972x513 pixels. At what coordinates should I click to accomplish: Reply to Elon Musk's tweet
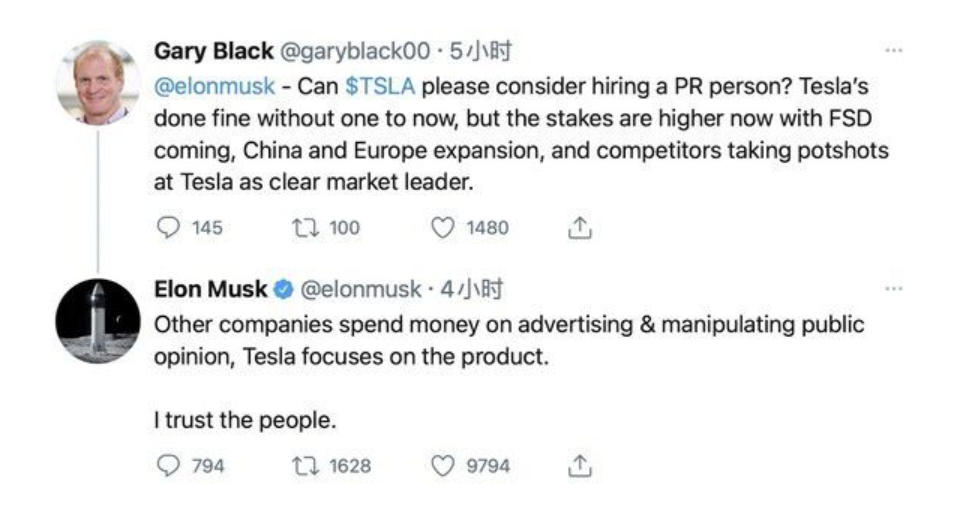(x=169, y=466)
